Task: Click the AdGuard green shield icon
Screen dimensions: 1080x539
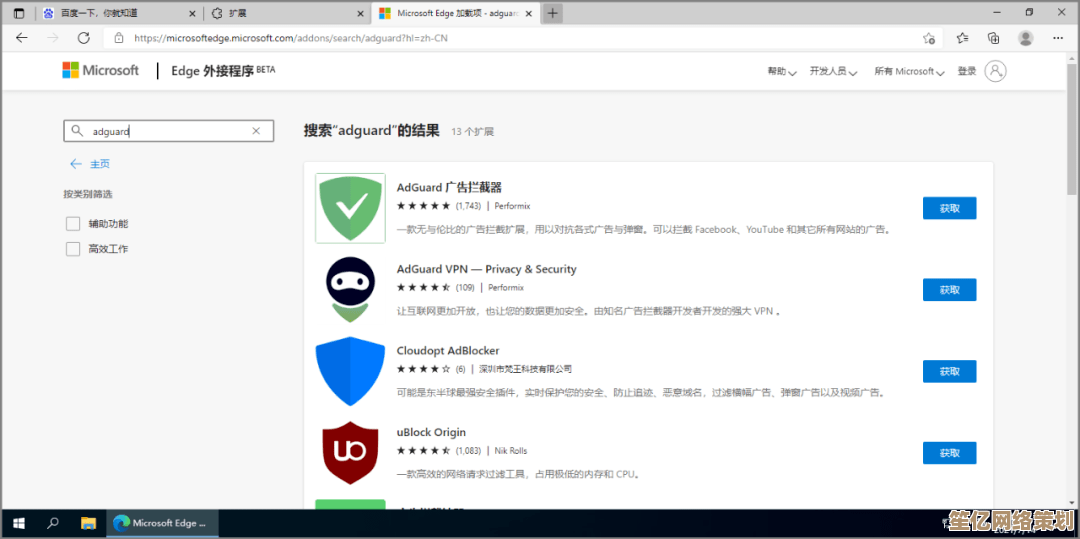Action: 350,208
